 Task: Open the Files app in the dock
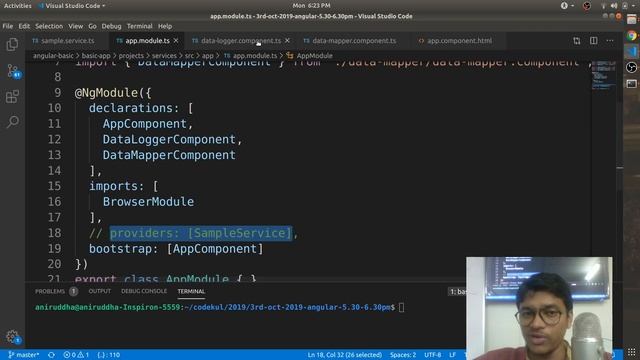(x=632, y=19)
